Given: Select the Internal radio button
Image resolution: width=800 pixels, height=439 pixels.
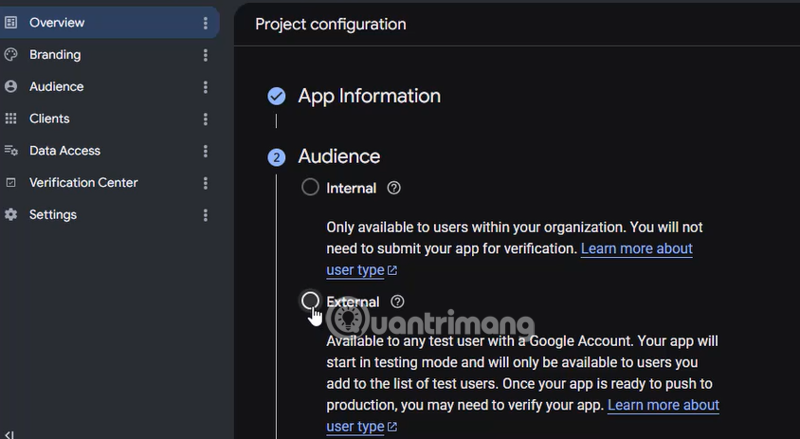Looking at the screenshot, I should (x=310, y=187).
